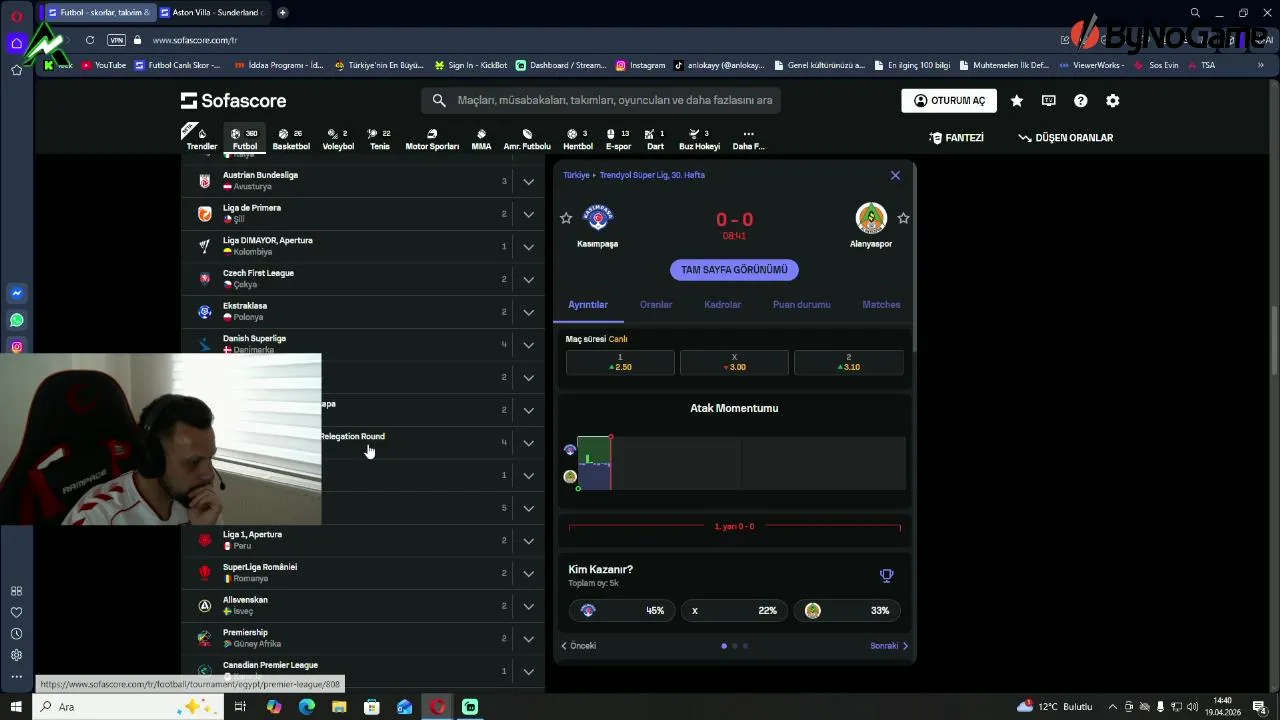This screenshot has width=1280, height=720.
Task: Expand the Liga de Primera row
Action: pyautogui.click(x=528, y=214)
